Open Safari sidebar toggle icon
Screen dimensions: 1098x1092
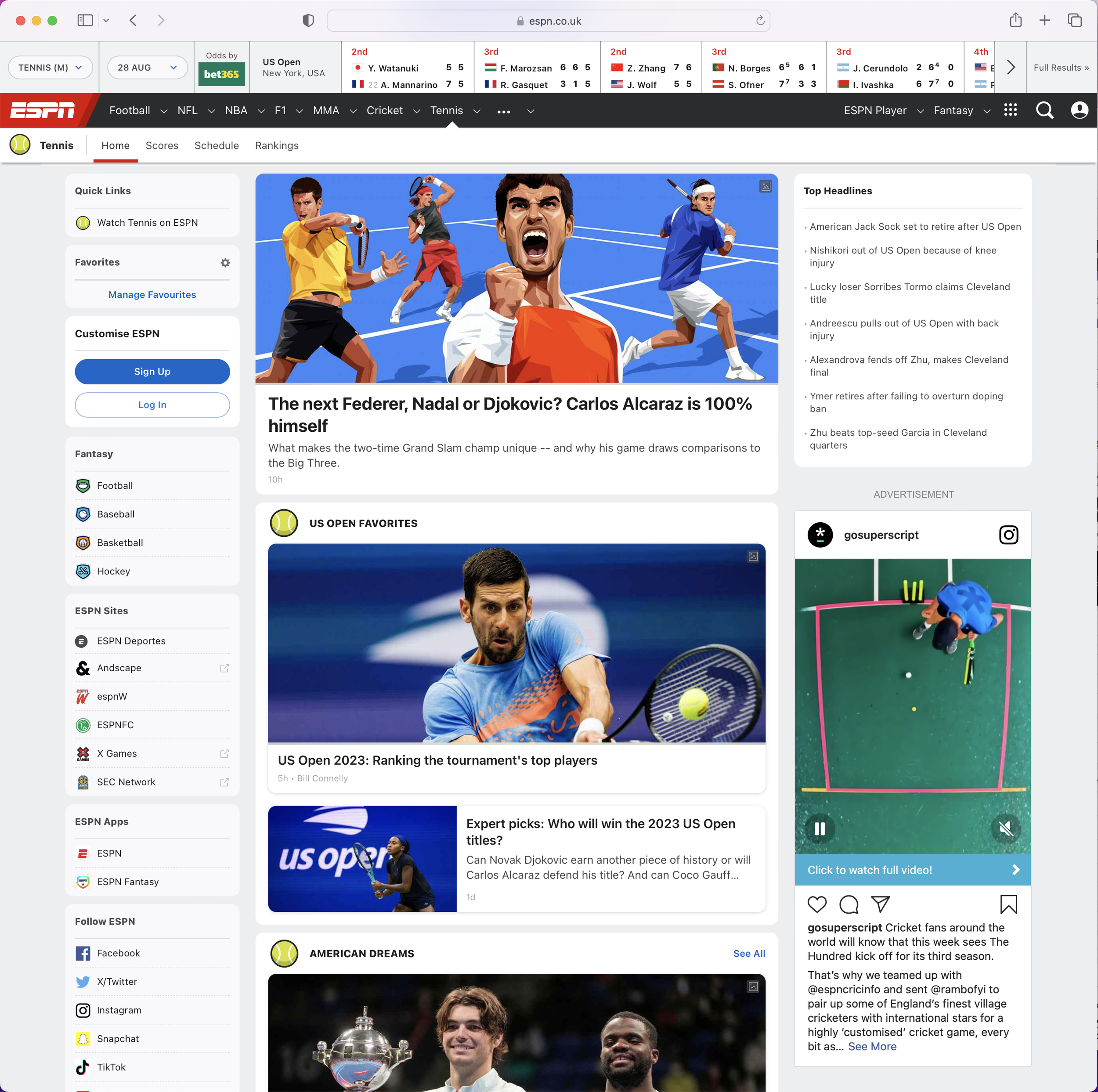point(85,21)
